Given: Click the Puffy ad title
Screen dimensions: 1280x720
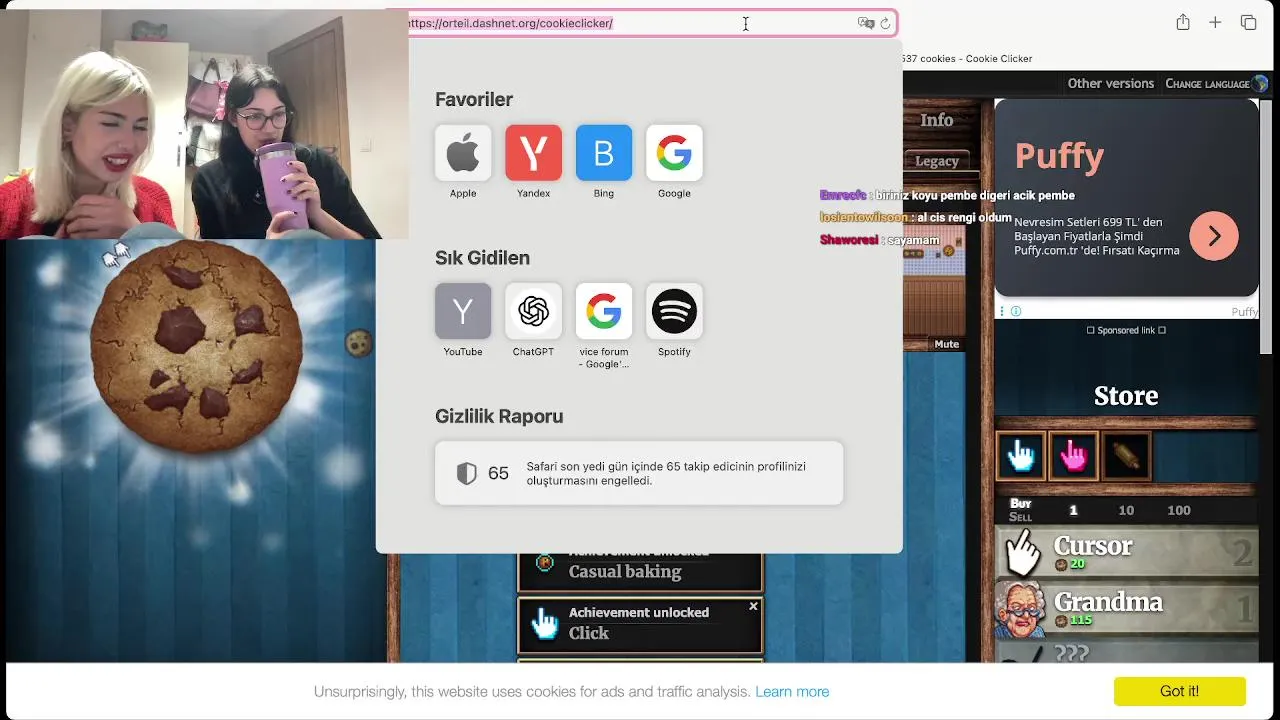Looking at the screenshot, I should tap(1059, 156).
